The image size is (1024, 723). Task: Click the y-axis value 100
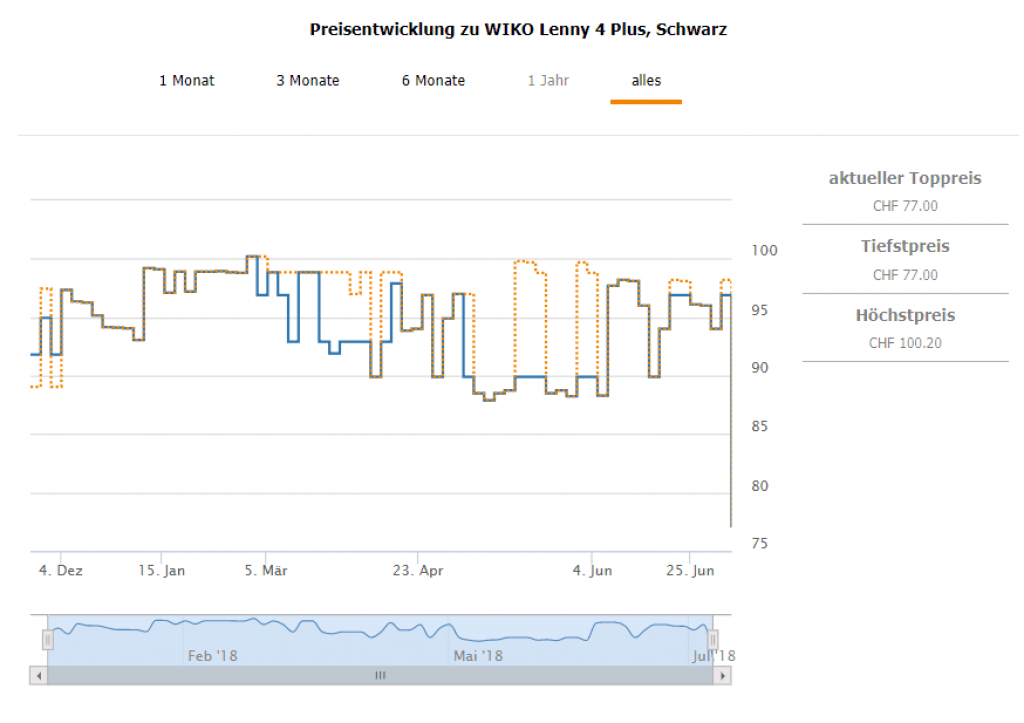pyautogui.click(x=764, y=250)
